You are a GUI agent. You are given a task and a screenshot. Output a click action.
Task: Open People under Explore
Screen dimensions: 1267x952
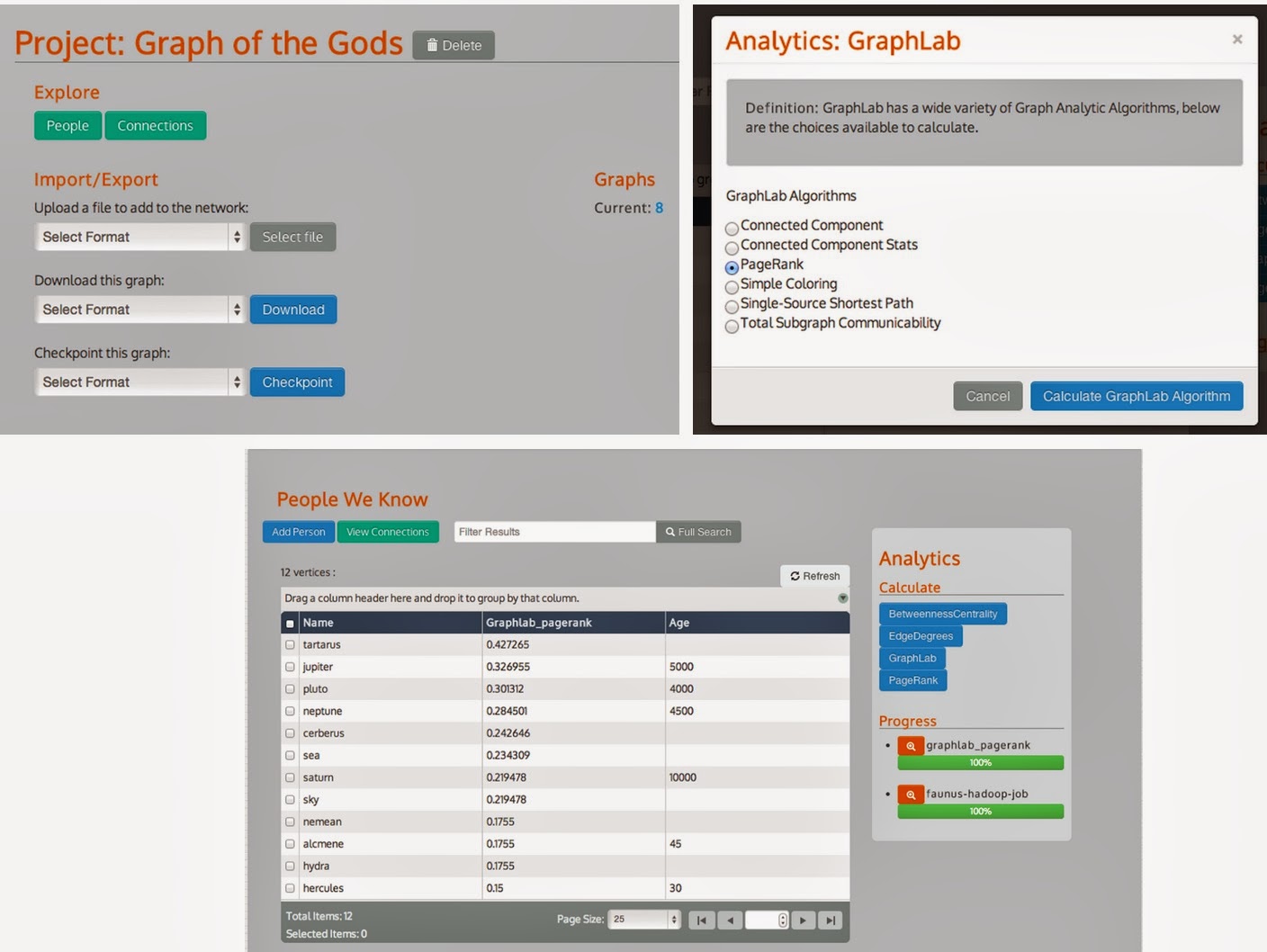tap(67, 126)
